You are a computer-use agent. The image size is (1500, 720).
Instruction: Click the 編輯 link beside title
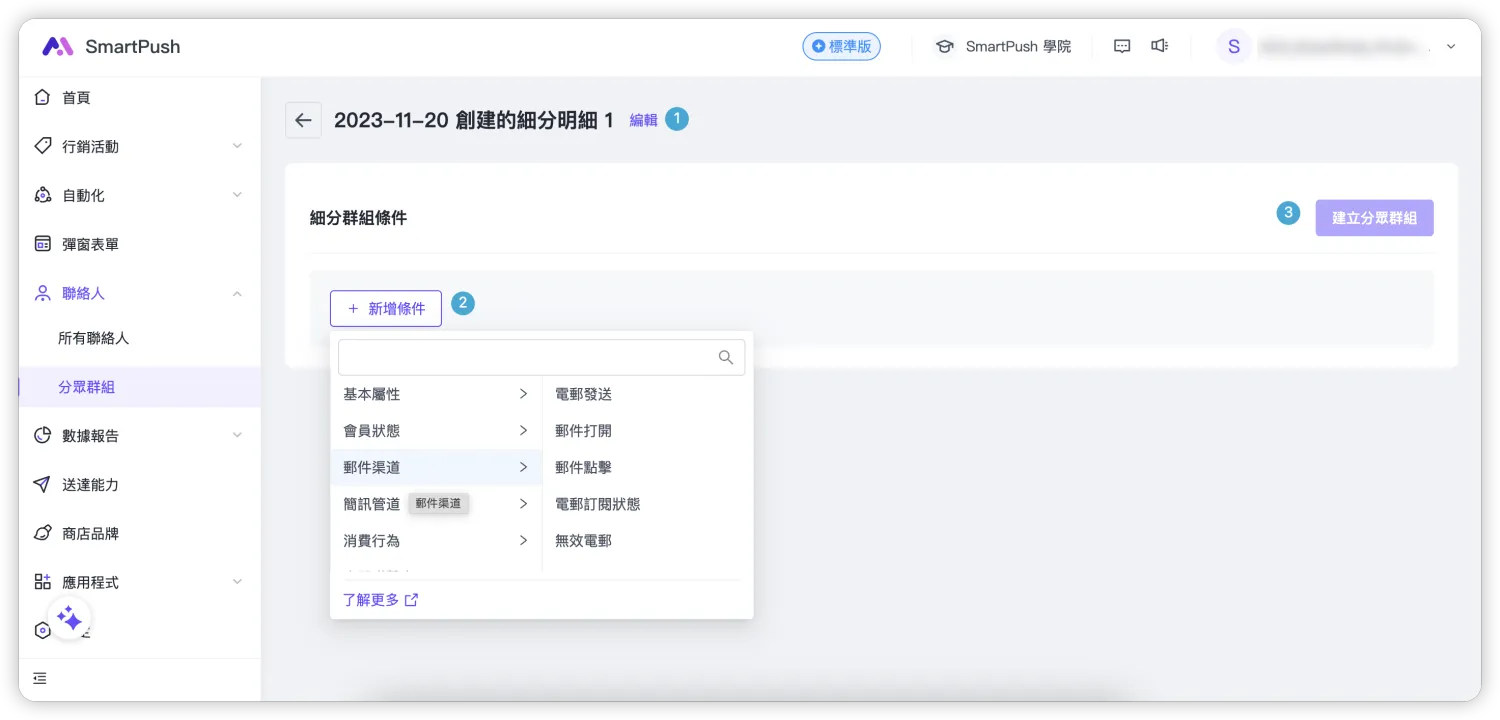pyautogui.click(x=643, y=120)
